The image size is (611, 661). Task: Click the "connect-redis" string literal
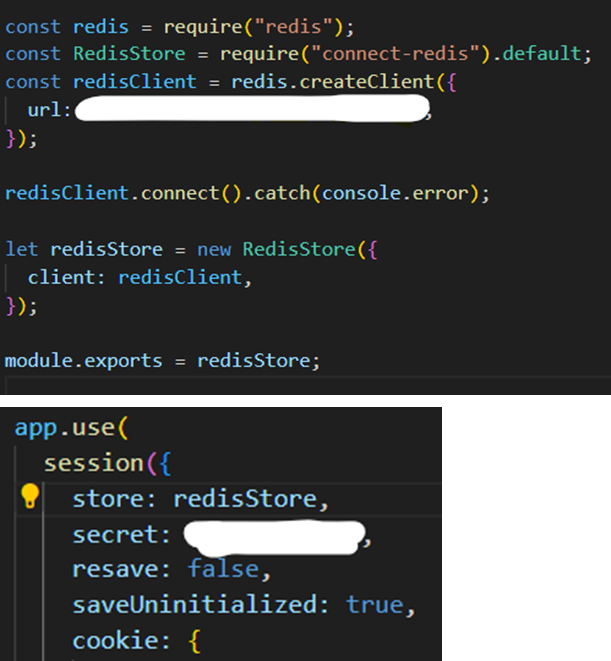pyautogui.click(x=396, y=54)
